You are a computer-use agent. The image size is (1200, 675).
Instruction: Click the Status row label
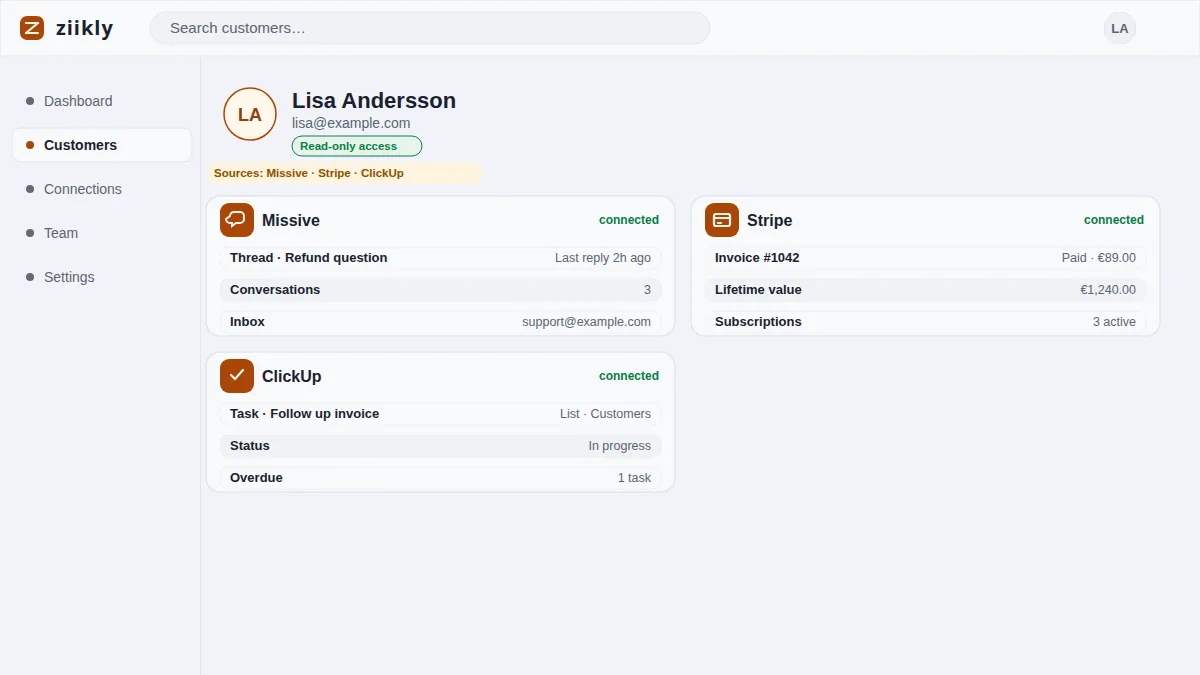(x=250, y=446)
